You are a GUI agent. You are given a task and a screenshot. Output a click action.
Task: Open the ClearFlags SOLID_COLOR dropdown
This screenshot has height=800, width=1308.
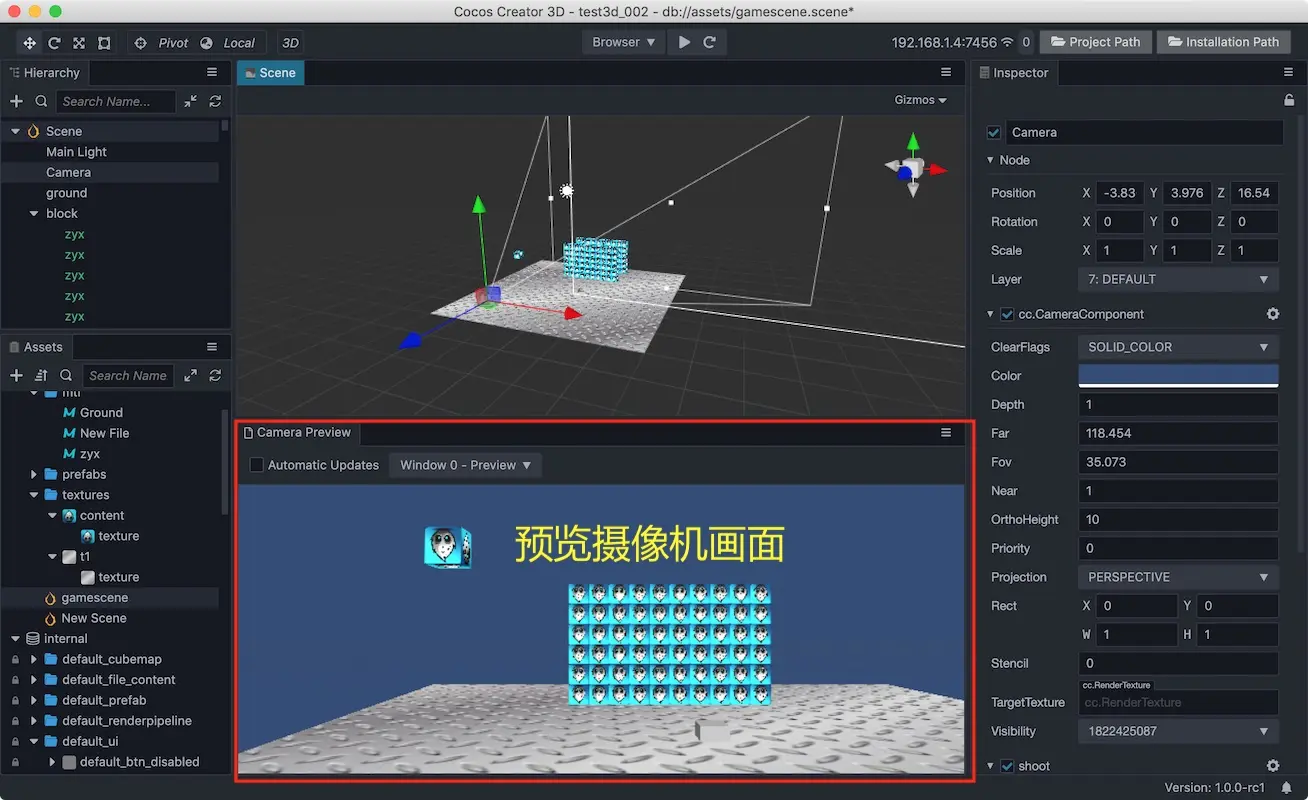[1178, 347]
